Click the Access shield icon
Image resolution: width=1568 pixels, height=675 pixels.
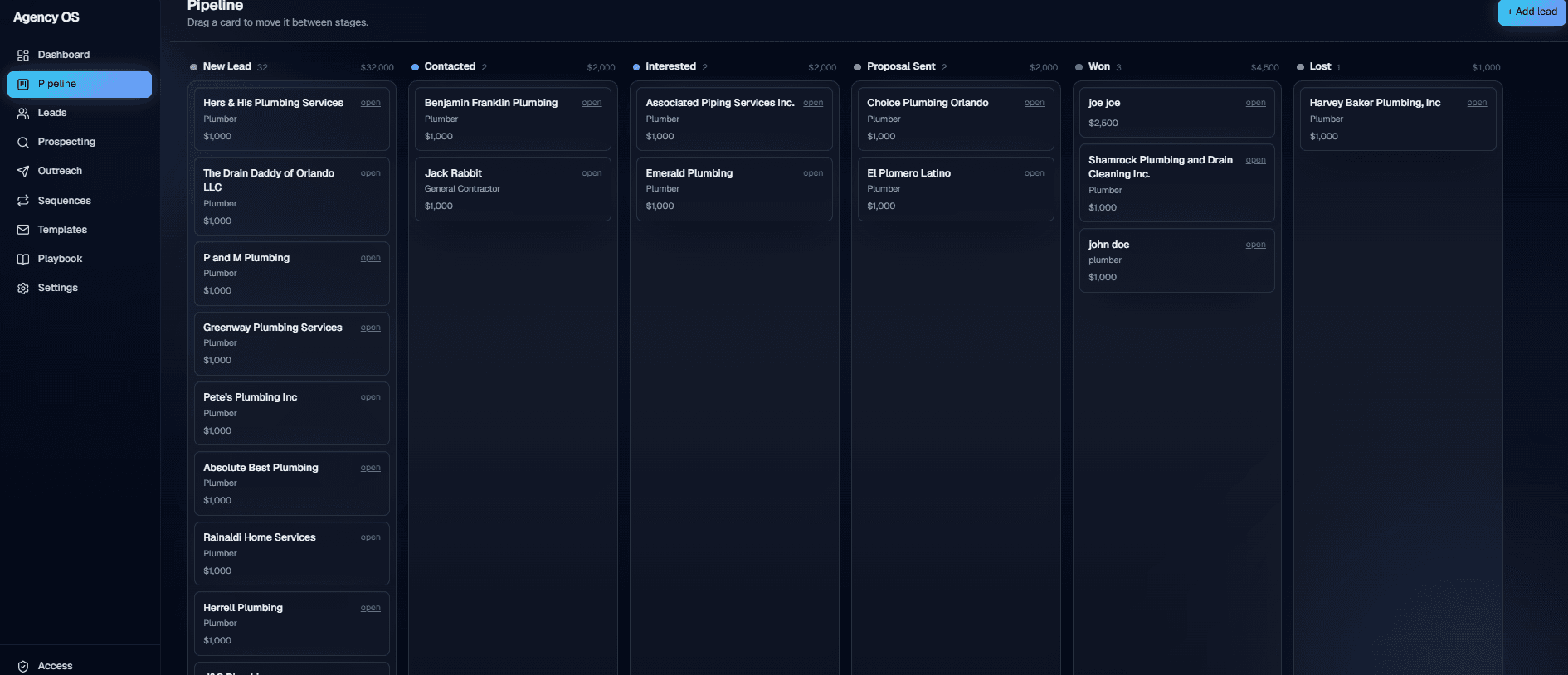coord(23,666)
